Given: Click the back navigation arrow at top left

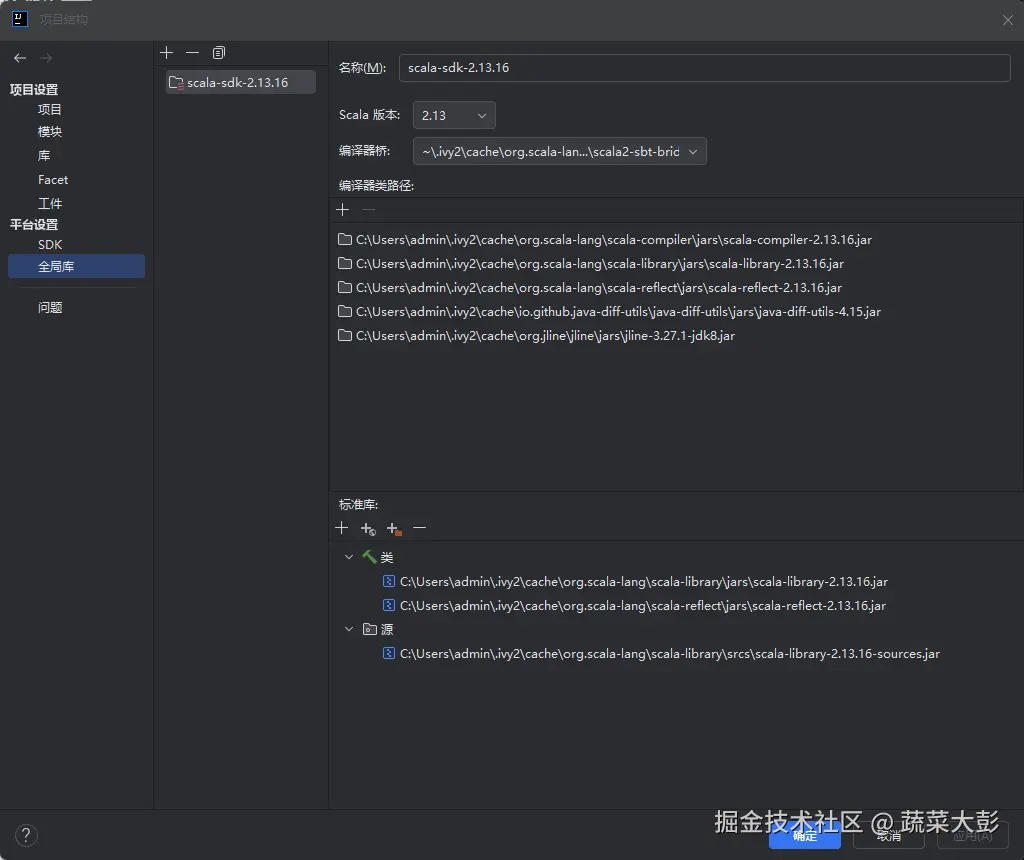Looking at the screenshot, I should point(18,58).
